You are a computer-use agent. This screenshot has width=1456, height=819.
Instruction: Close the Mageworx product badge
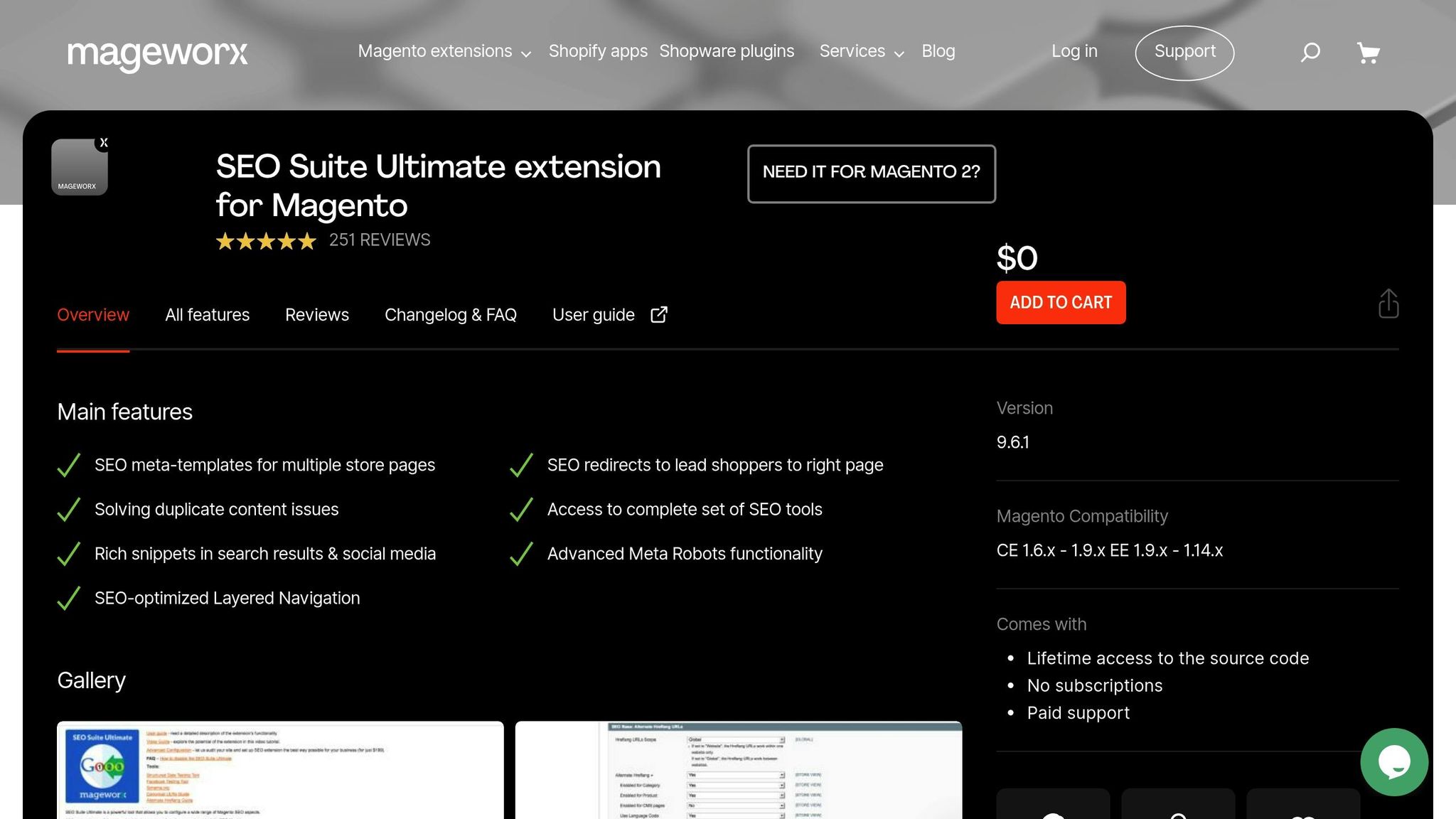click(105, 141)
